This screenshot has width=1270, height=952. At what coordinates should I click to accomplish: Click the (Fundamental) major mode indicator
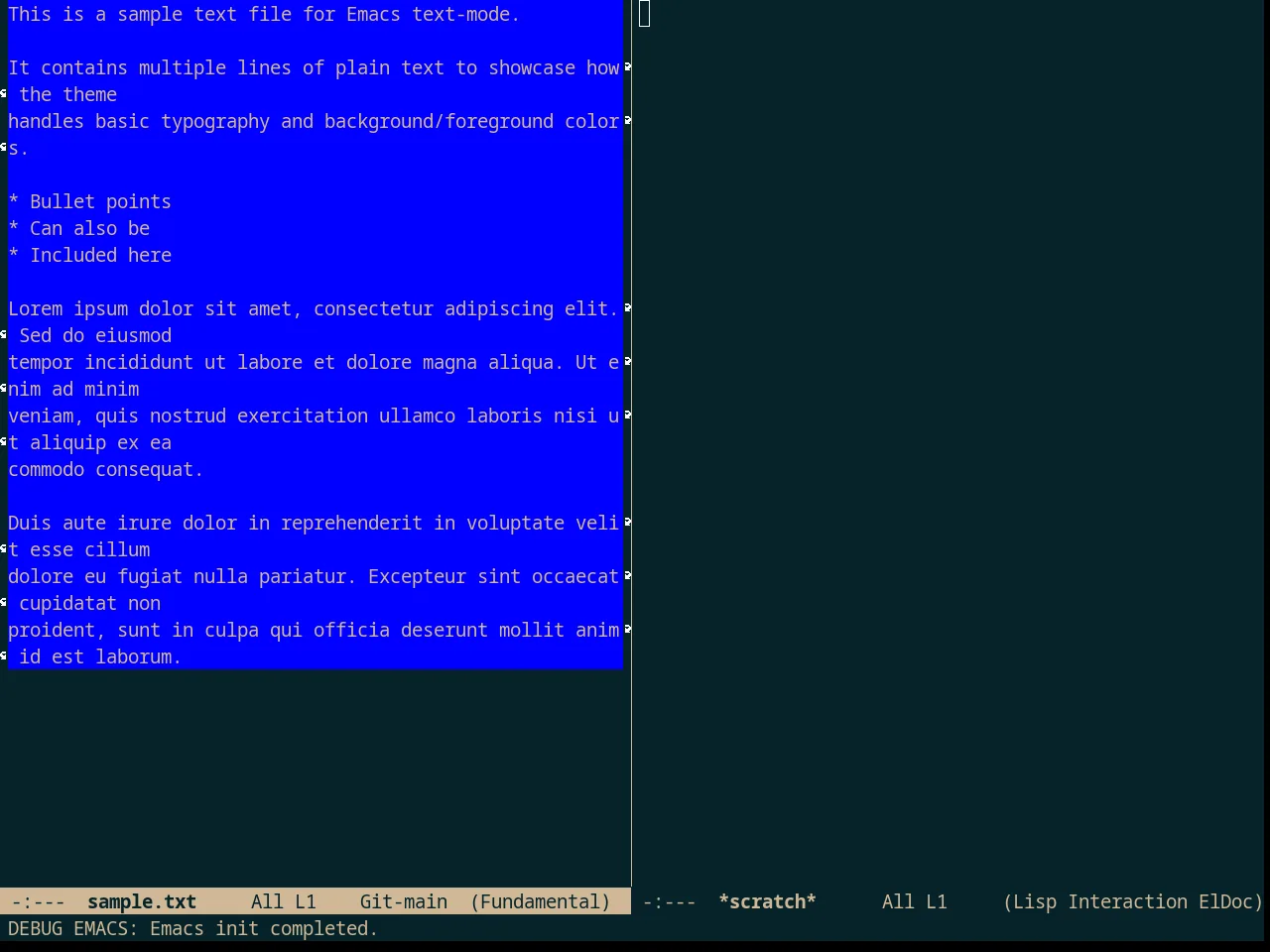[541, 901]
